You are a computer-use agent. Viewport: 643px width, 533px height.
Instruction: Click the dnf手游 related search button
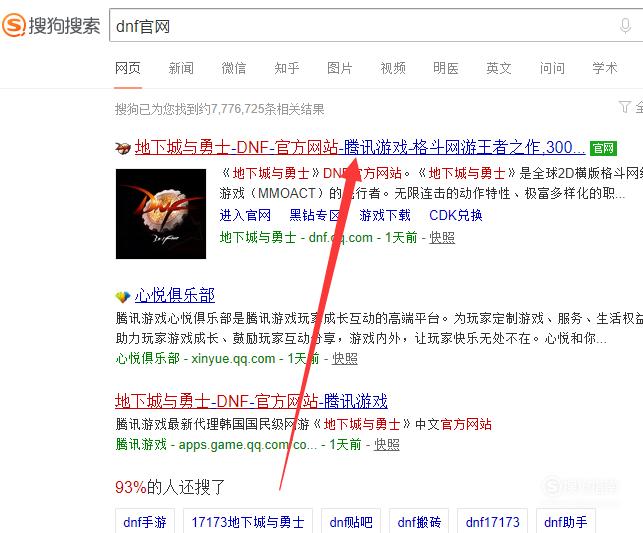[x=145, y=522]
